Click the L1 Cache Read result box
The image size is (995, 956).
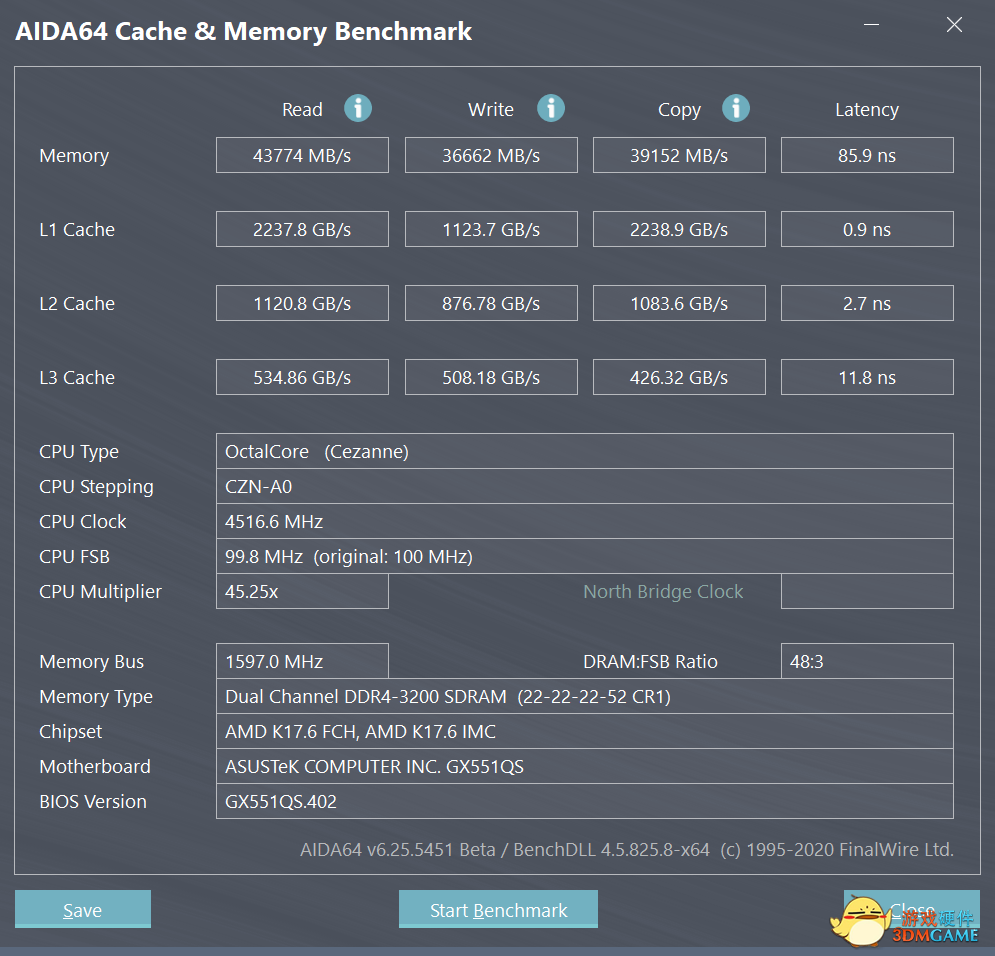(302, 230)
